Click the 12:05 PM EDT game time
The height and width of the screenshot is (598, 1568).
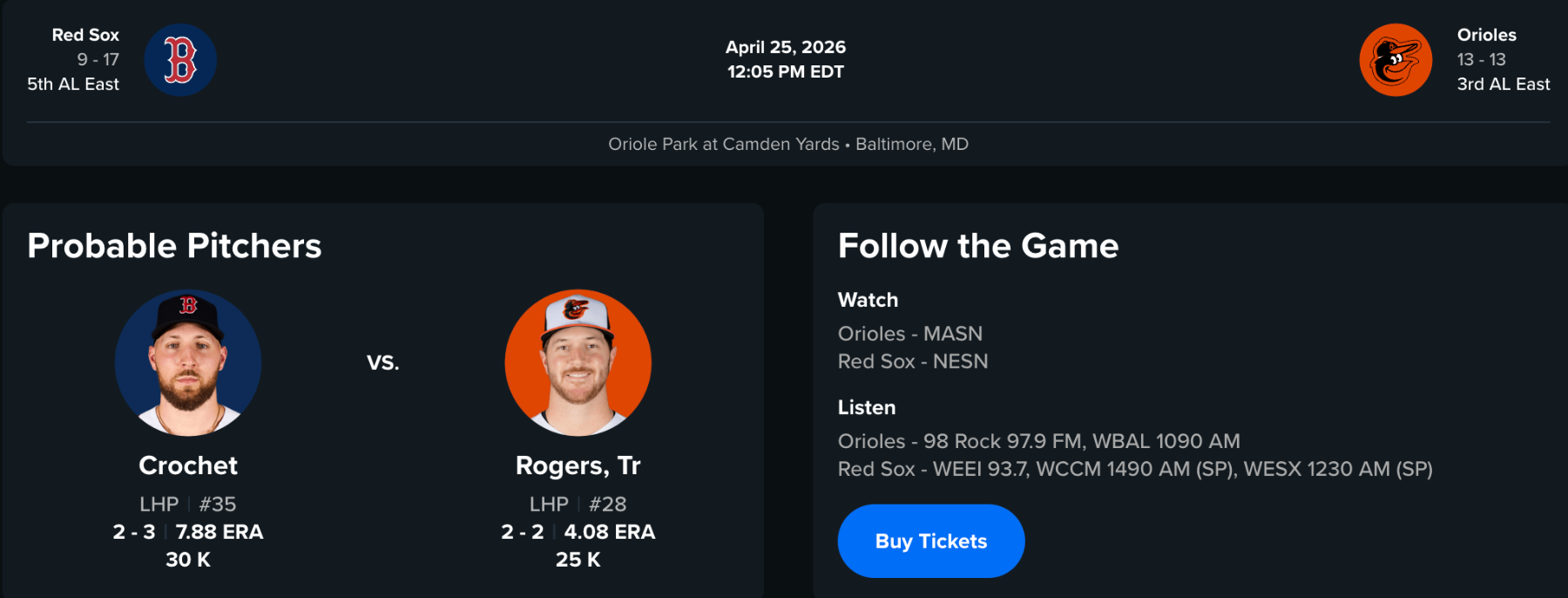(786, 71)
